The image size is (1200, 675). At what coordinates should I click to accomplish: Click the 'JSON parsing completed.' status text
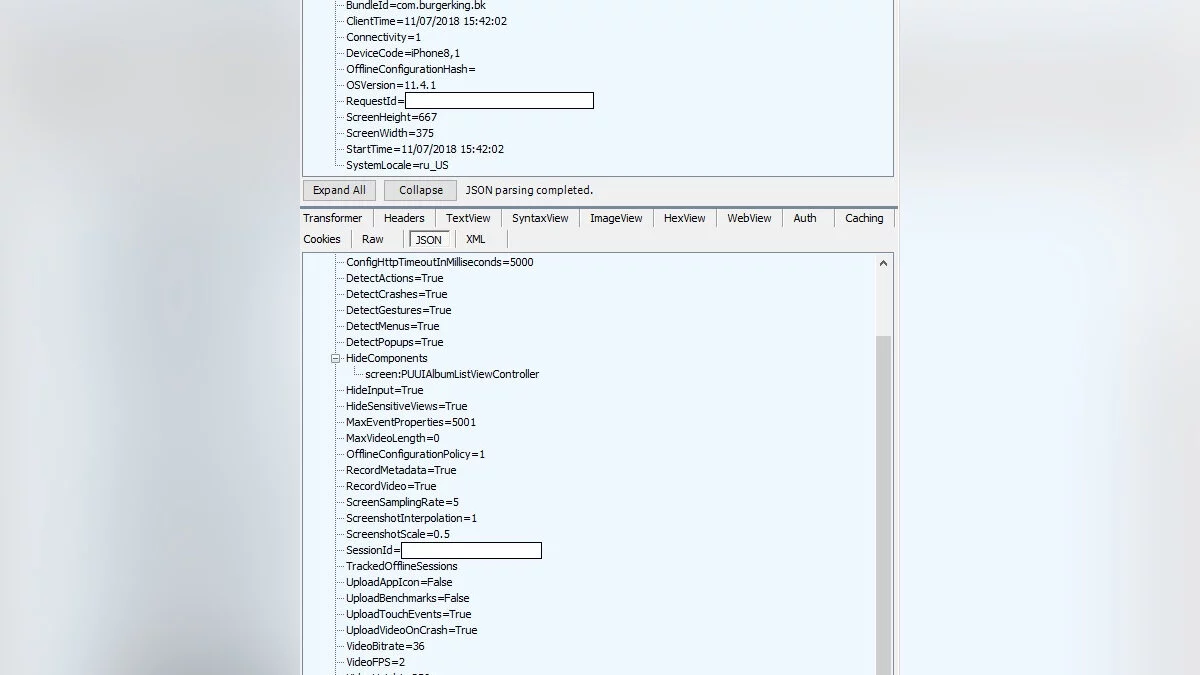tap(529, 190)
